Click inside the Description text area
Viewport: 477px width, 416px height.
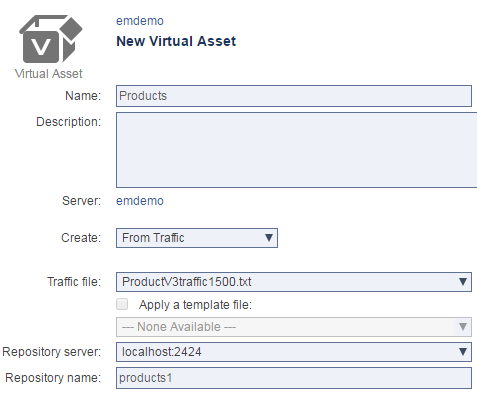[x=296, y=150]
